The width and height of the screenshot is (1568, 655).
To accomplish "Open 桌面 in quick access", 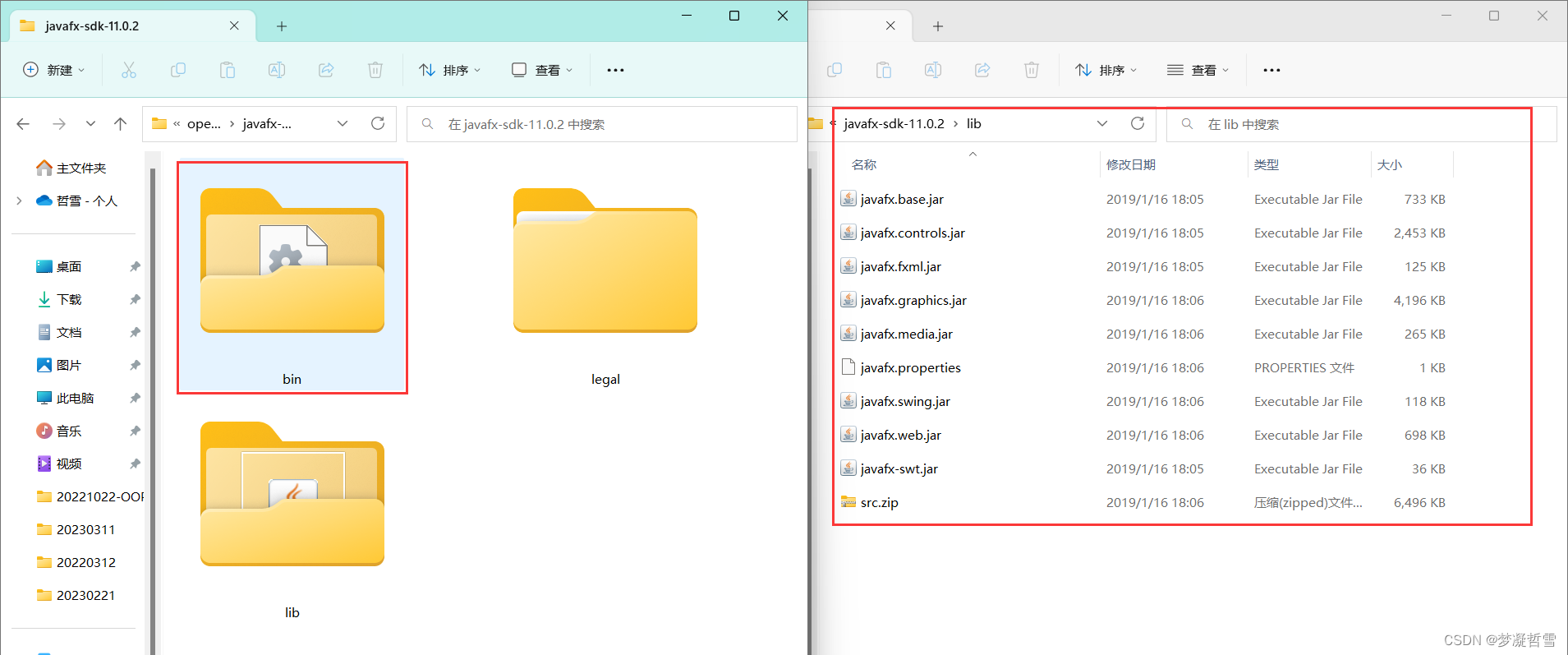I will (x=59, y=266).
